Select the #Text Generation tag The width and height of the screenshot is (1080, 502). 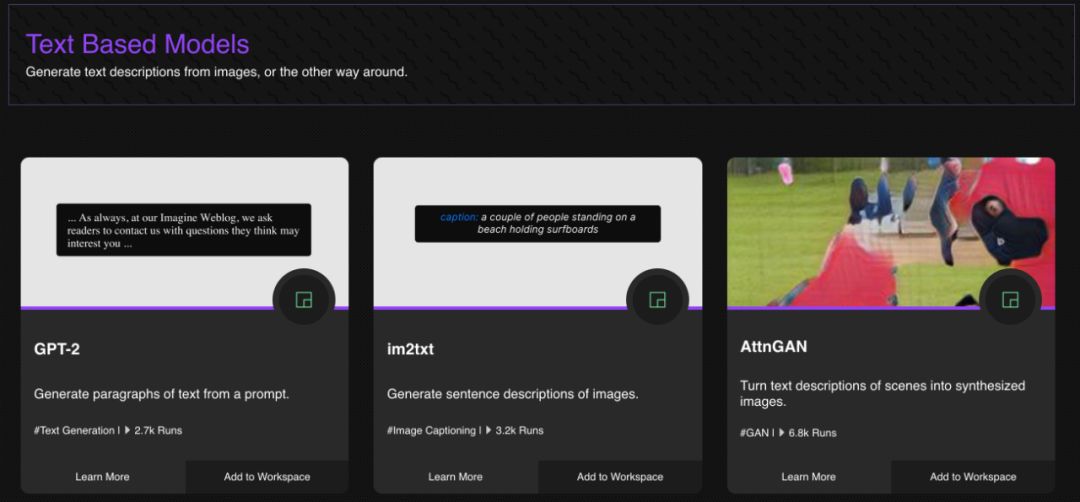click(x=74, y=431)
